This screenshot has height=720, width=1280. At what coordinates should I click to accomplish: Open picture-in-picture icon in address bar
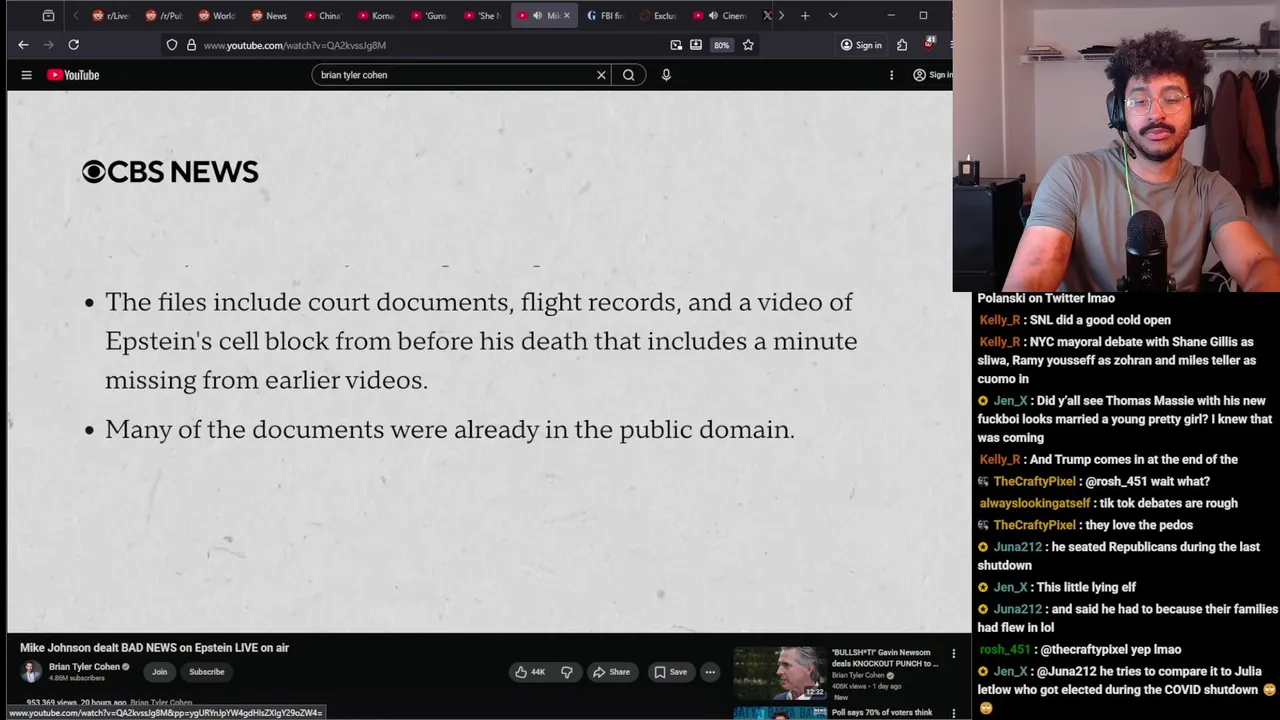tap(676, 45)
